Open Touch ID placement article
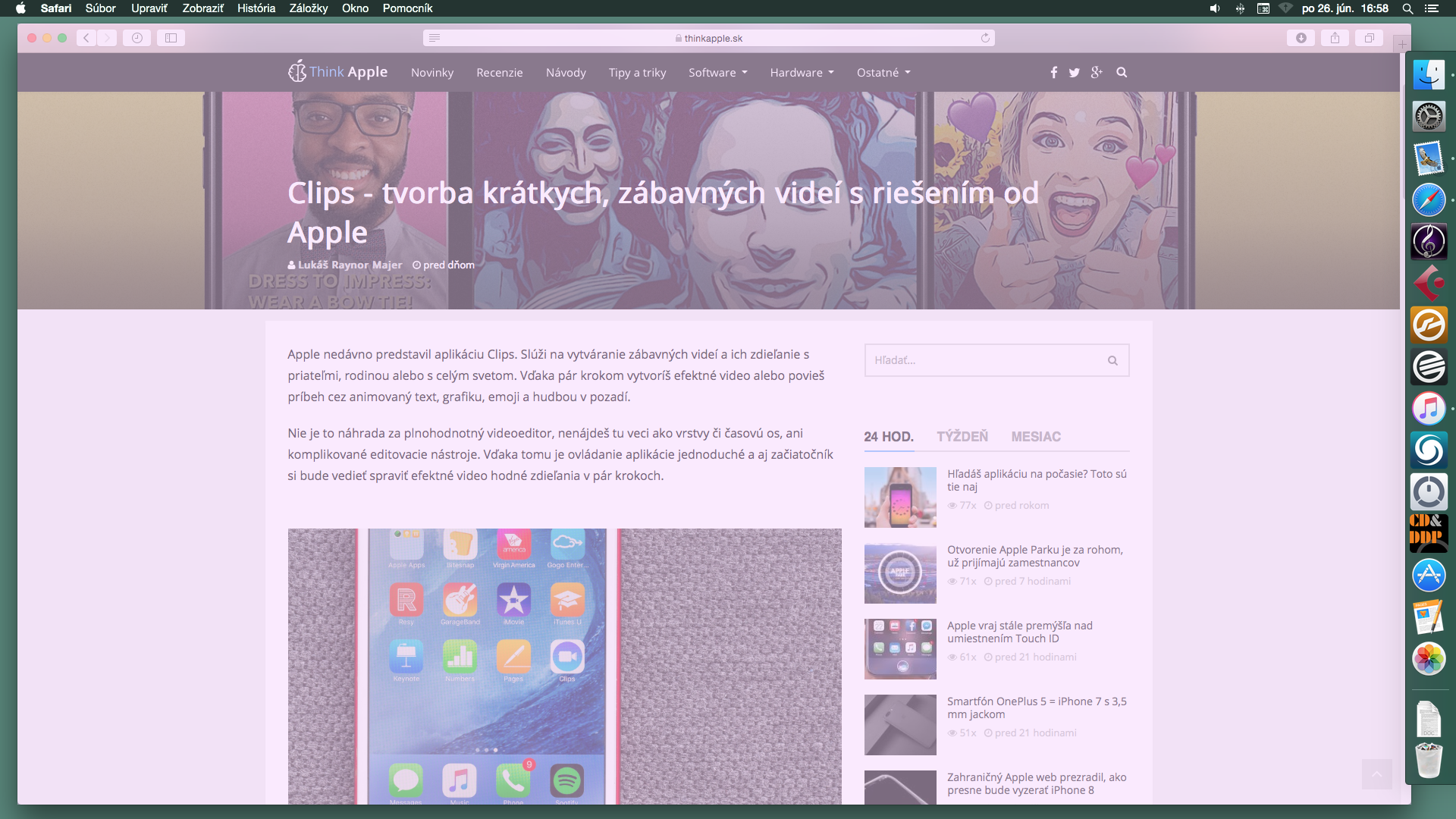This screenshot has width=1456, height=819. [x=1020, y=632]
